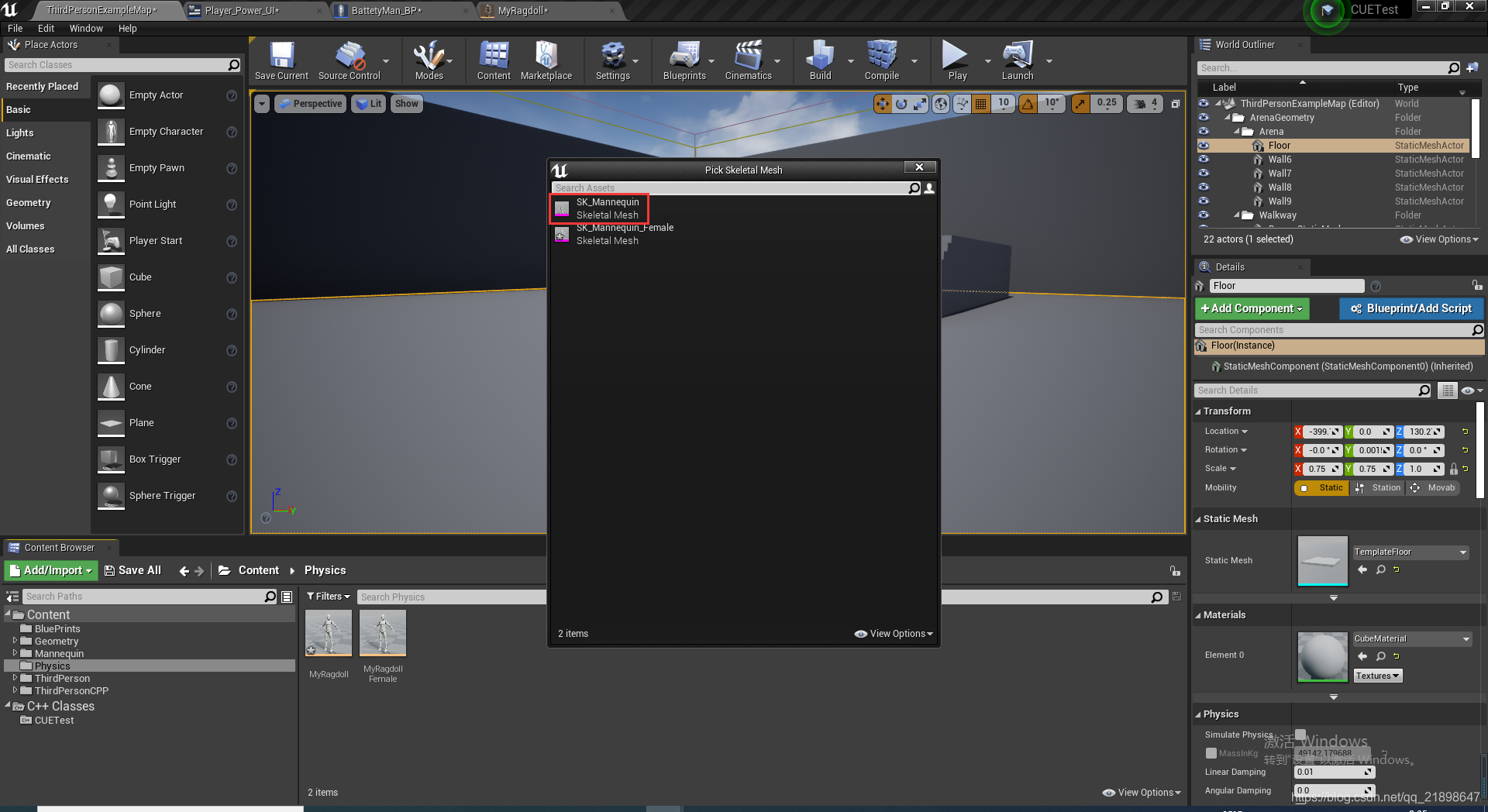Viewport: 1488px width, 812px height.
Task: Open Settings toolbar icon
Action: [x=612, y=60]
